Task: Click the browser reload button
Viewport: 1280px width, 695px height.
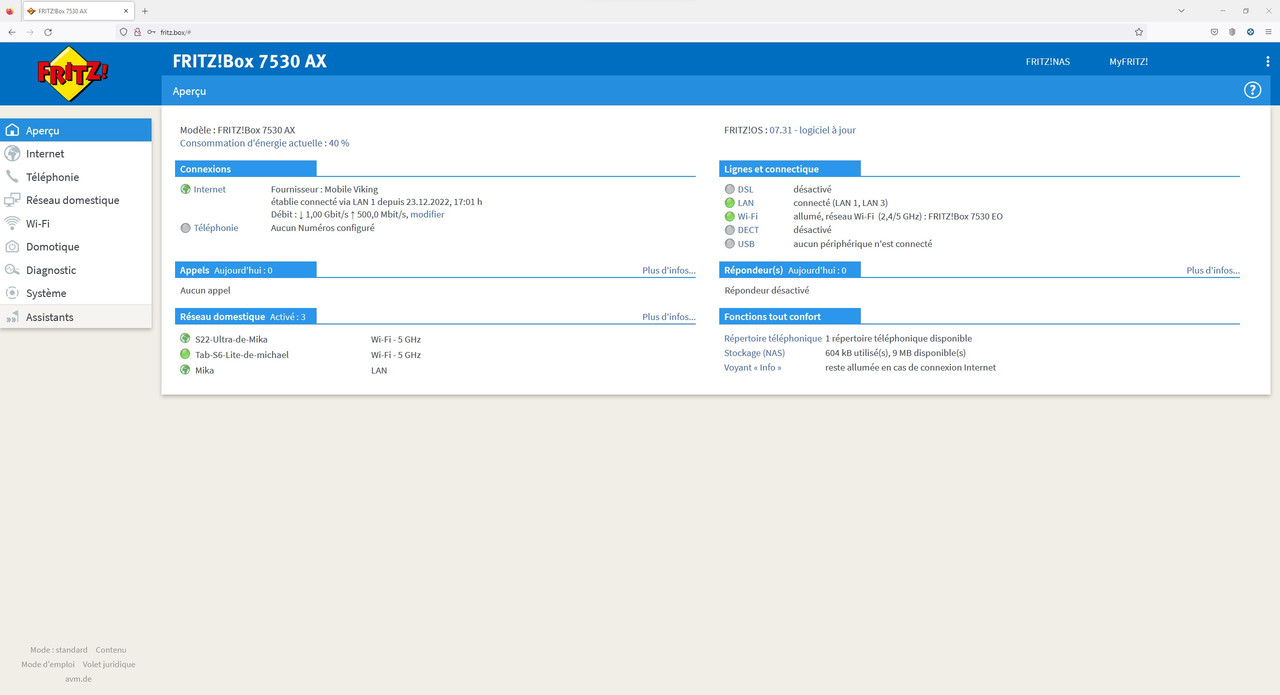Action: point(48,32)
